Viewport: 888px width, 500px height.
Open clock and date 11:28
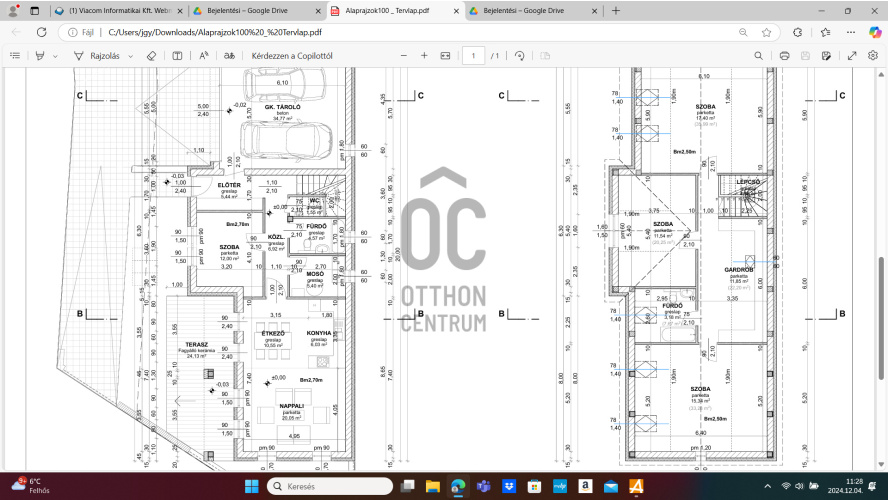tap(846, 486)
